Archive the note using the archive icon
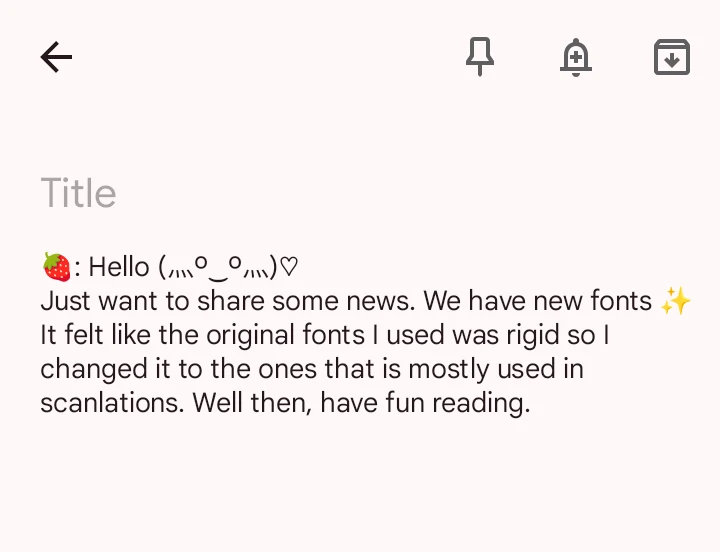This screenshot has height=552, width=720. 671,57
